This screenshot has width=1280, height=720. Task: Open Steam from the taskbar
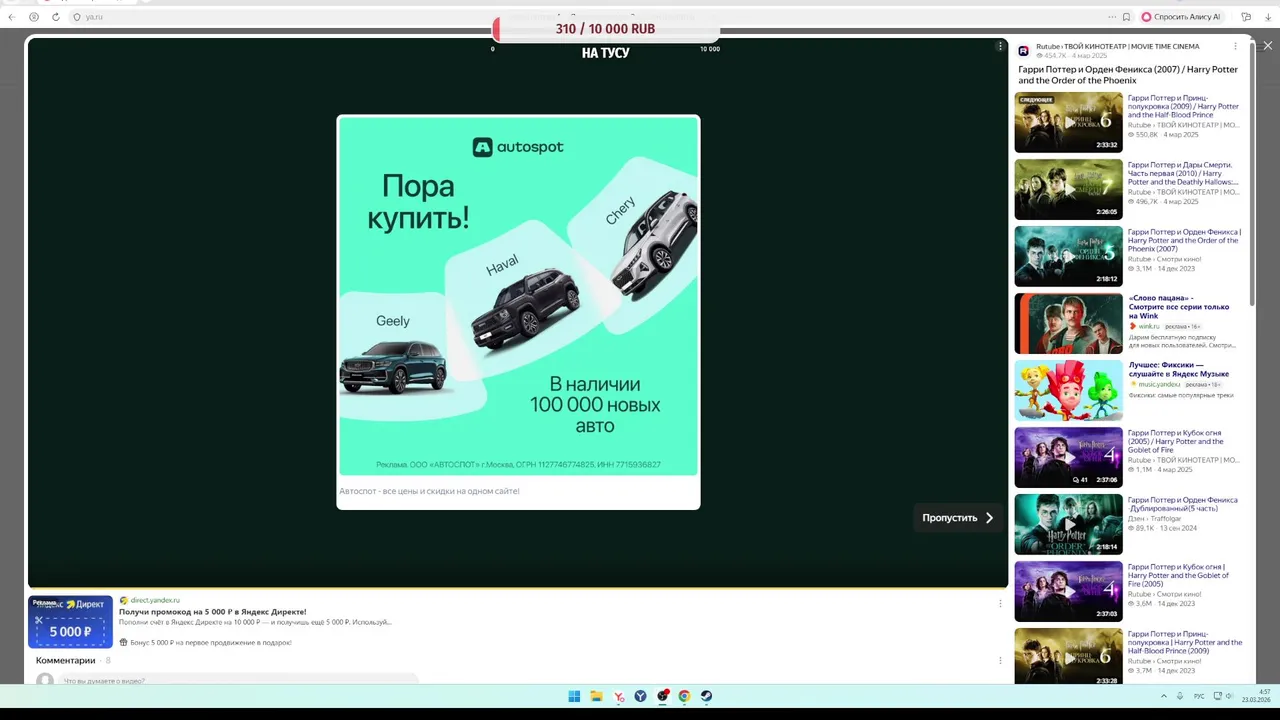tap(706, 696)
